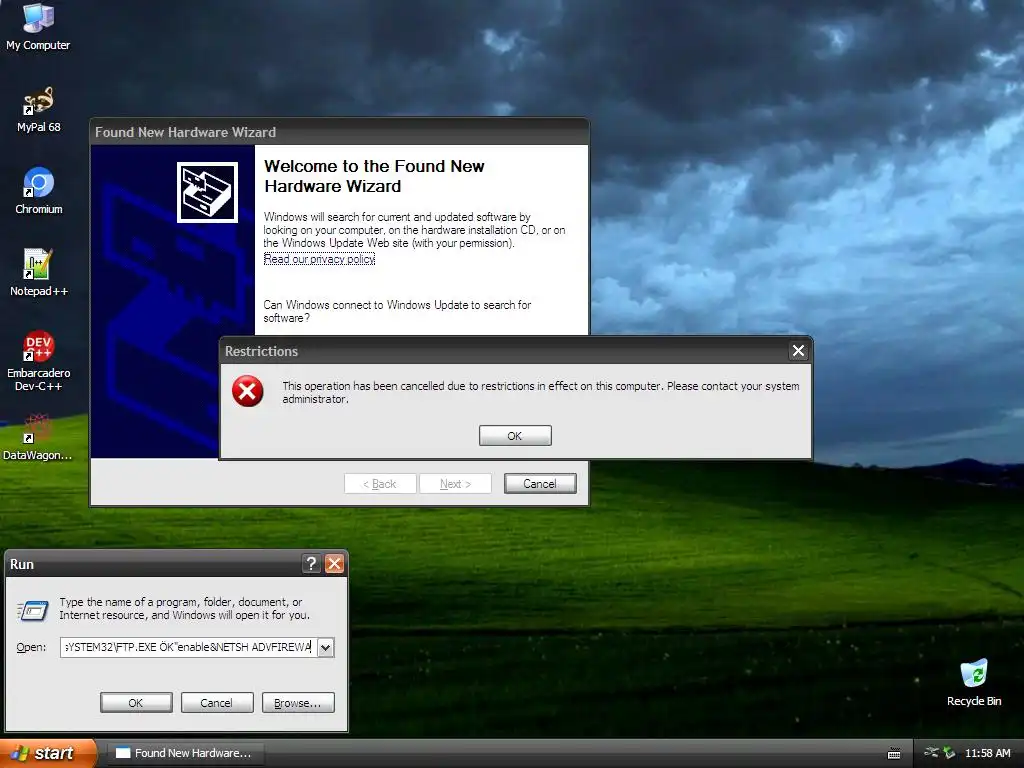1024x768 pixels.
Task: Open the My Computer desktop icon
Action: pos(38,27)
